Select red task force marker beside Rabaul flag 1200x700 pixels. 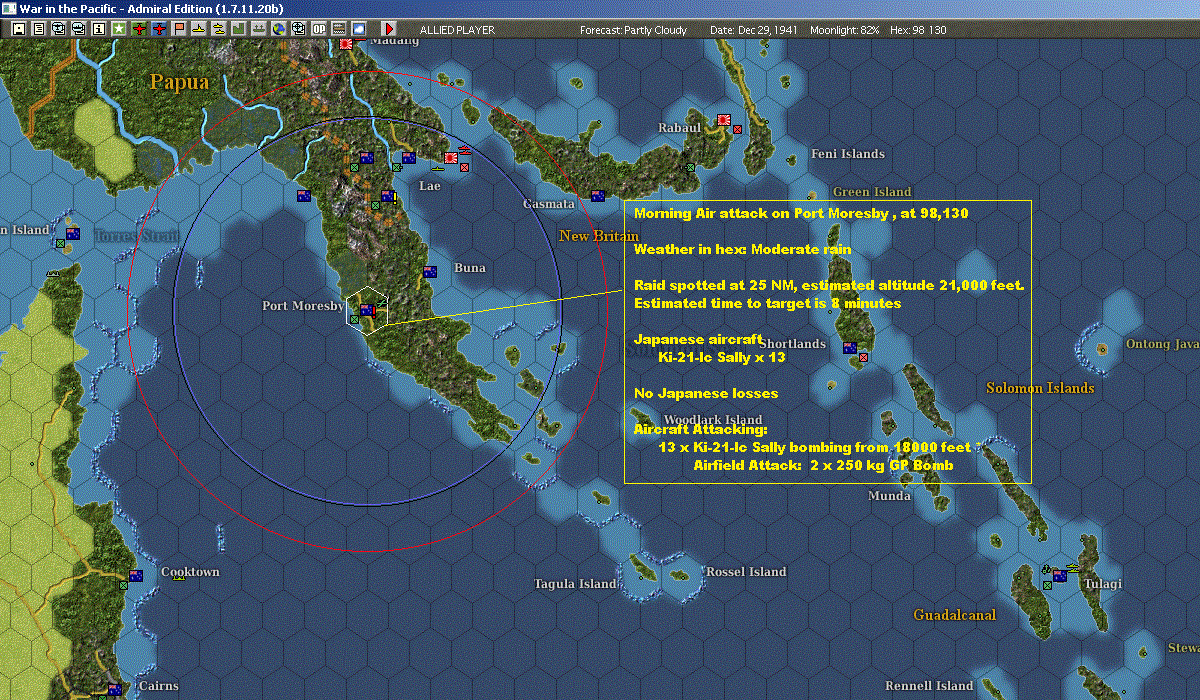pyautogui.click(x=738, y=129)
